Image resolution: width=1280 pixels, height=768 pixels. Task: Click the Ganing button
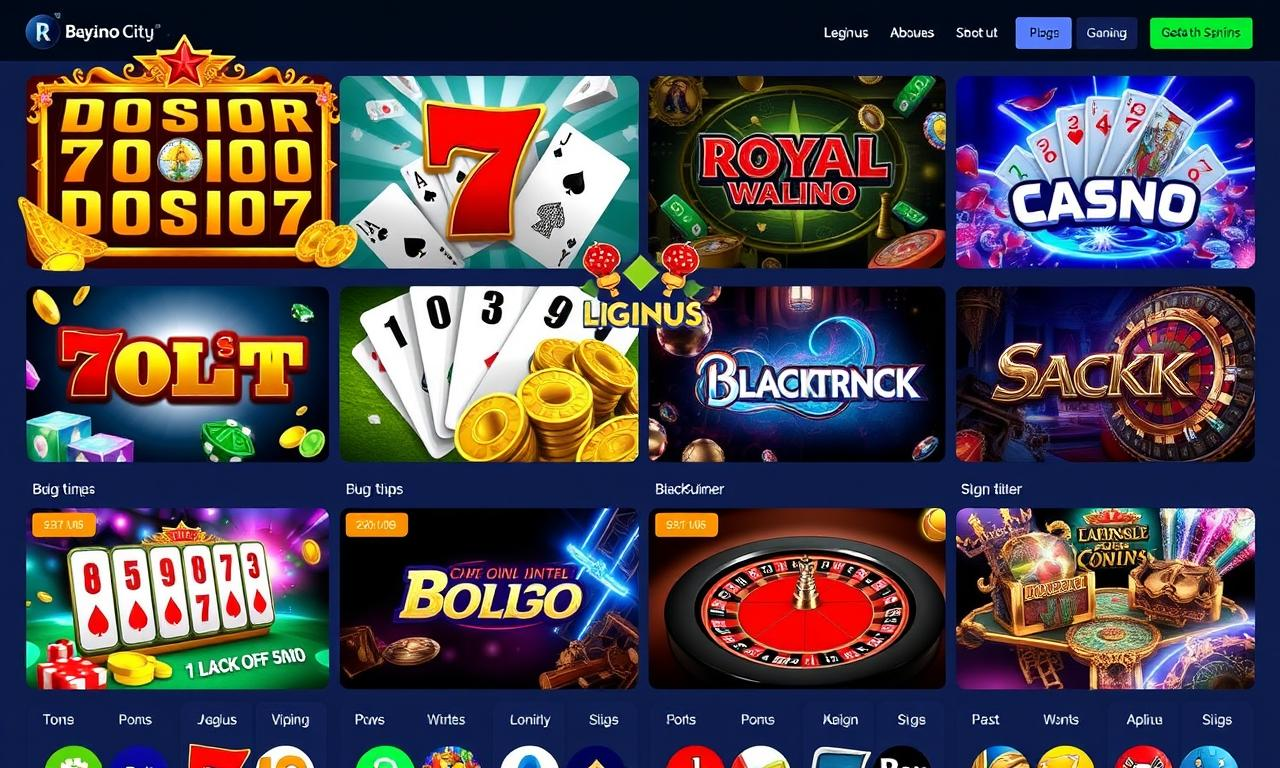1107,33
